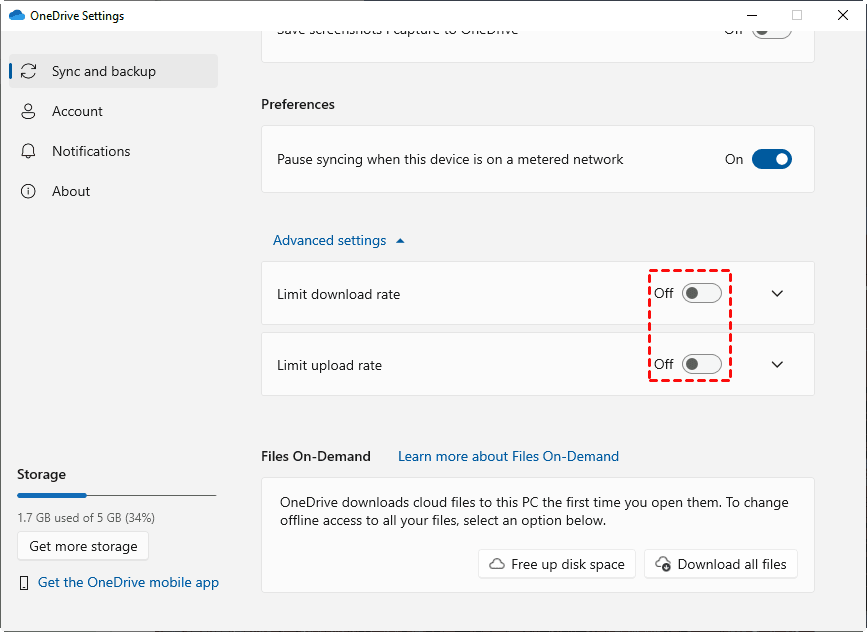Click the Notifications bell icon
This screenshot has width=867, height=632.
pyautogui.click(x=28, y=151)
